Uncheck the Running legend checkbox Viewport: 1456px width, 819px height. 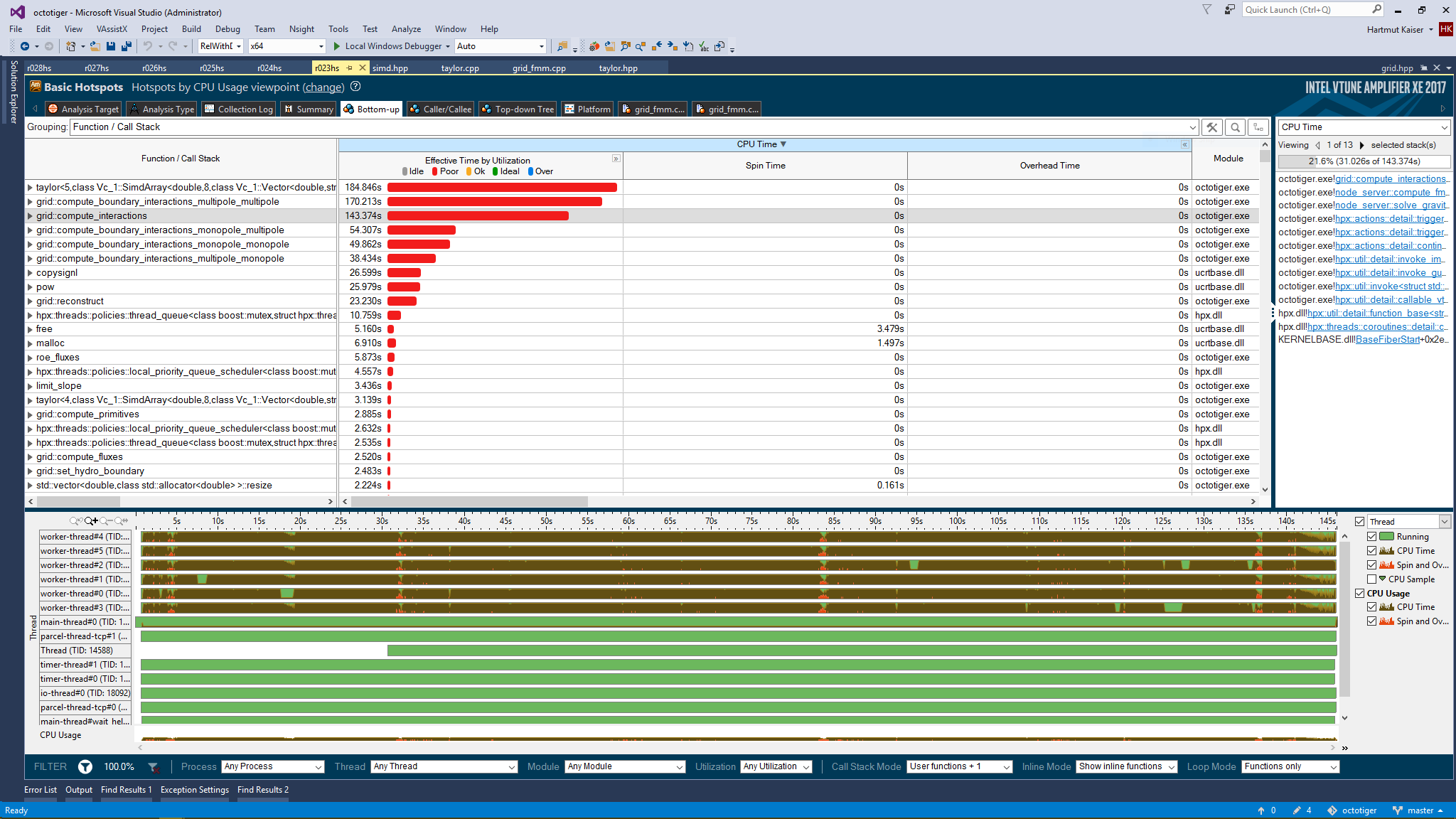[x=1372, y=537]
